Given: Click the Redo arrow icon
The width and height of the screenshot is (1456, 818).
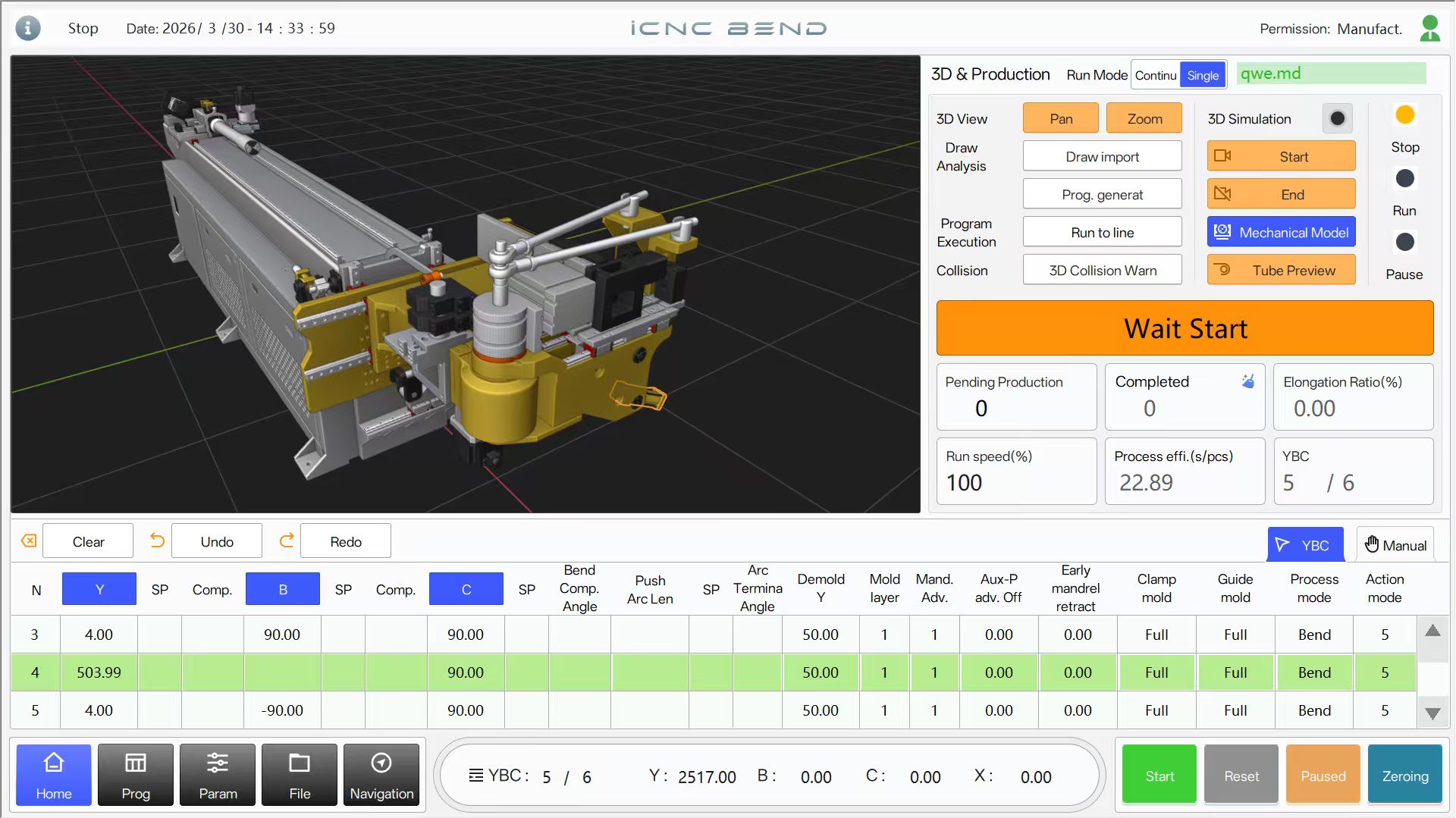Looking at the screenshot, I should tap(286, 541).
